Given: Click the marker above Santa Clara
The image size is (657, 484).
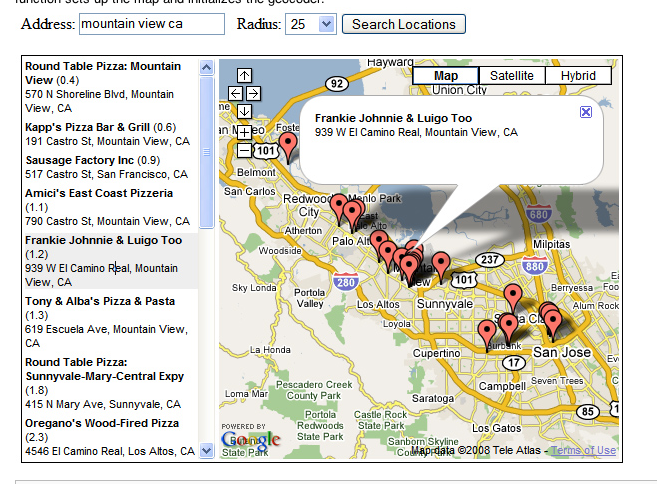Looking at the screenshot, I should pyautogui.click(x=512, y=295).
